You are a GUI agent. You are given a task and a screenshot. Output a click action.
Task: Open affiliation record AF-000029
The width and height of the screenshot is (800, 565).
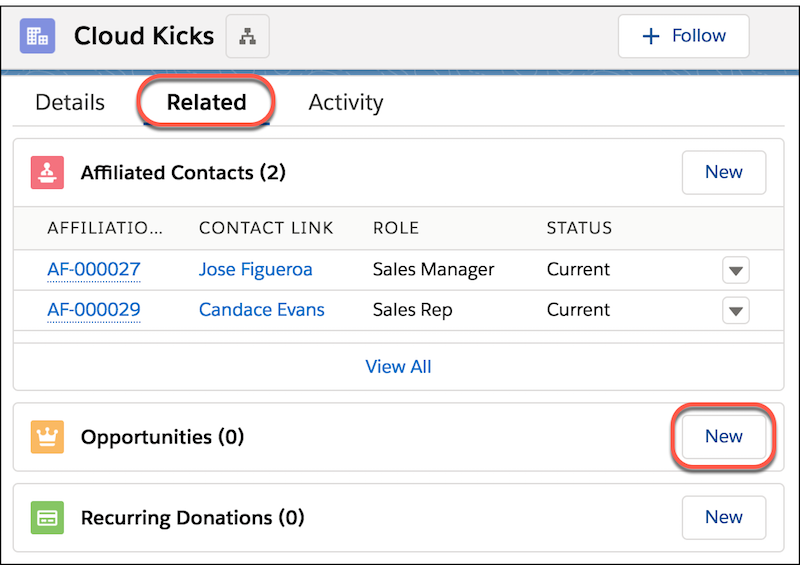pos(94,310)
